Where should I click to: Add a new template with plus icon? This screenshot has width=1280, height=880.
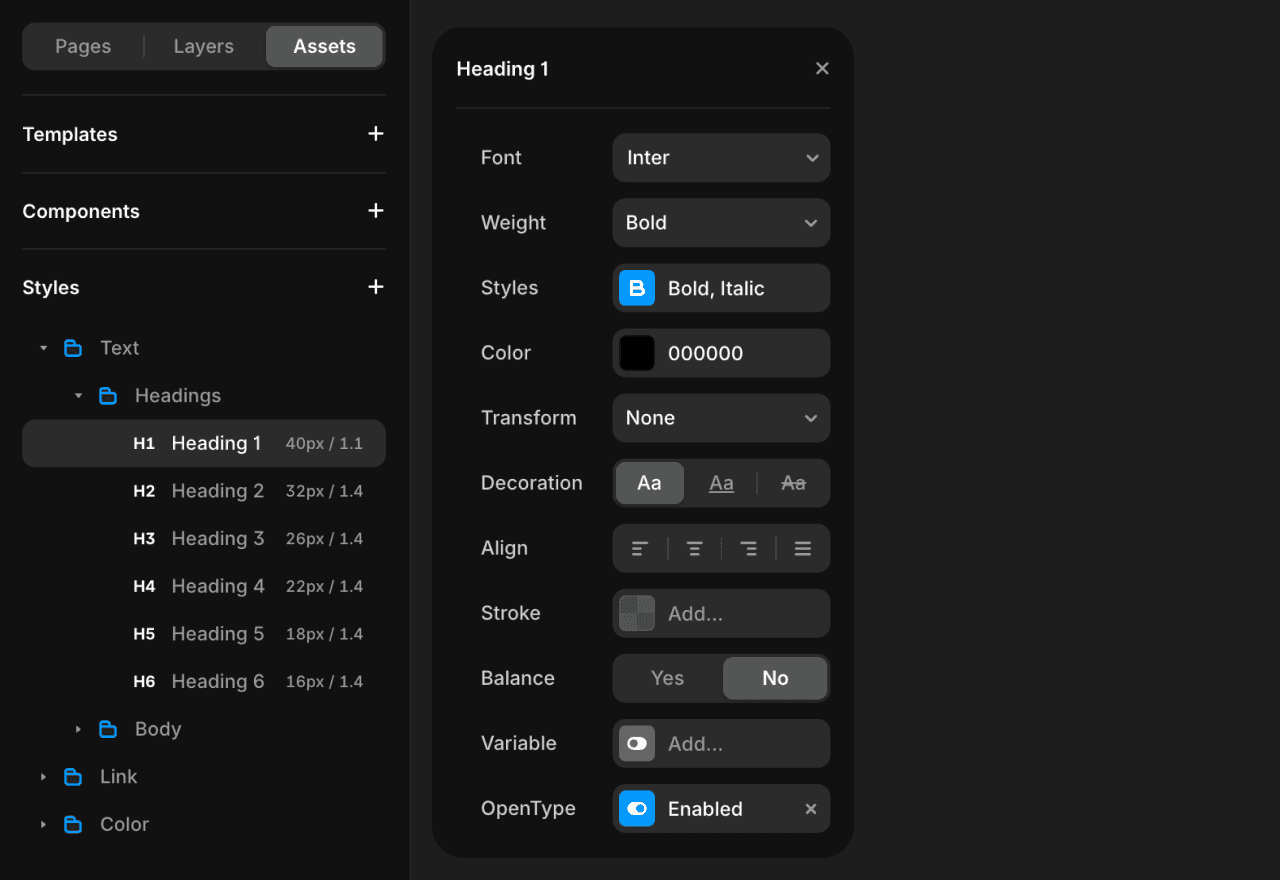[x=376, y=134]
